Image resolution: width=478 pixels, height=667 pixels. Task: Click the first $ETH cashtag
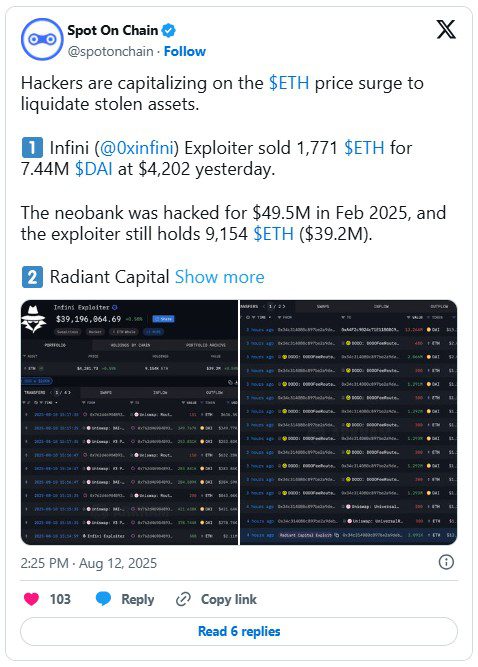289,83
